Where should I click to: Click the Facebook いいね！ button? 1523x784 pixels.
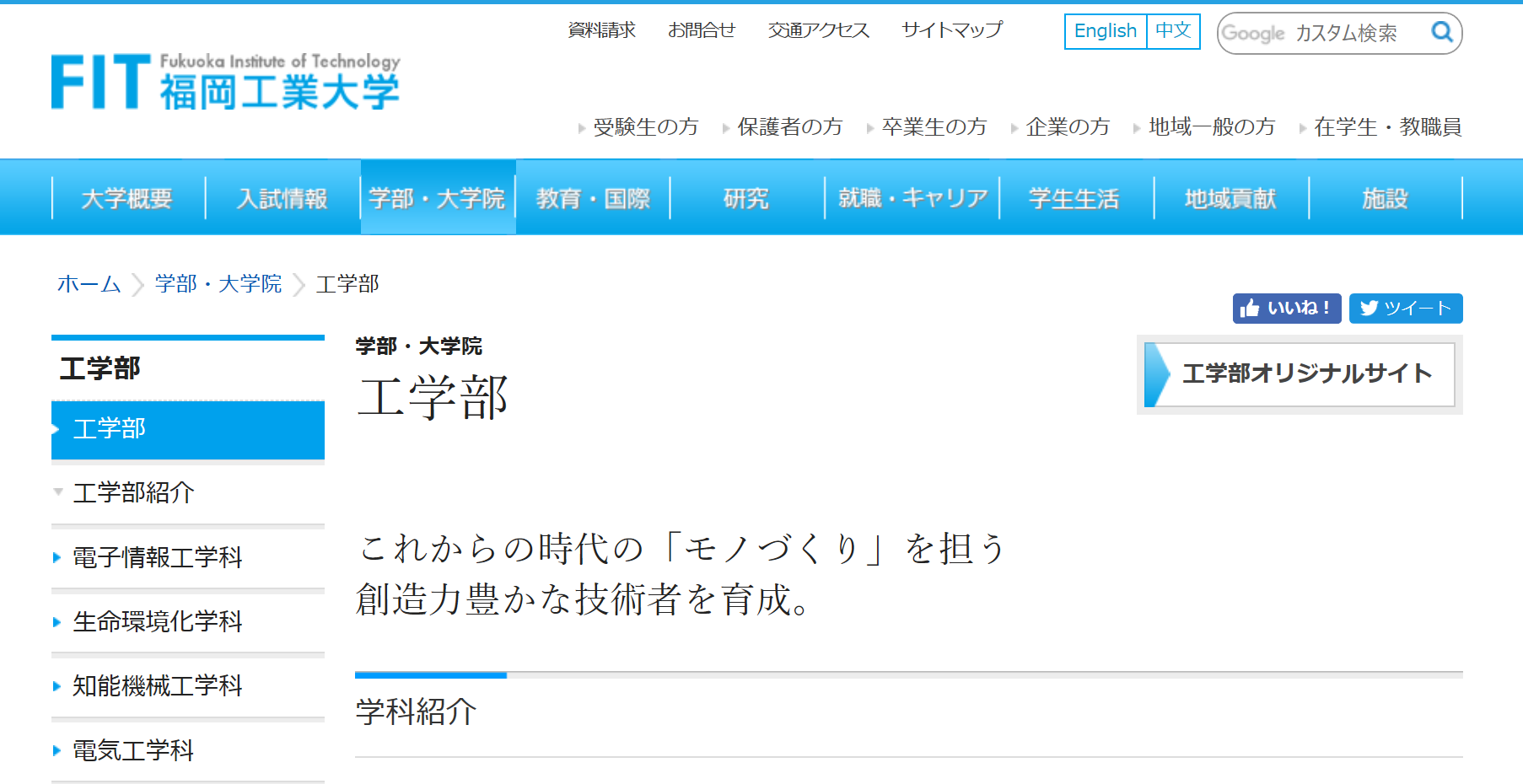tap(1288, 309)
